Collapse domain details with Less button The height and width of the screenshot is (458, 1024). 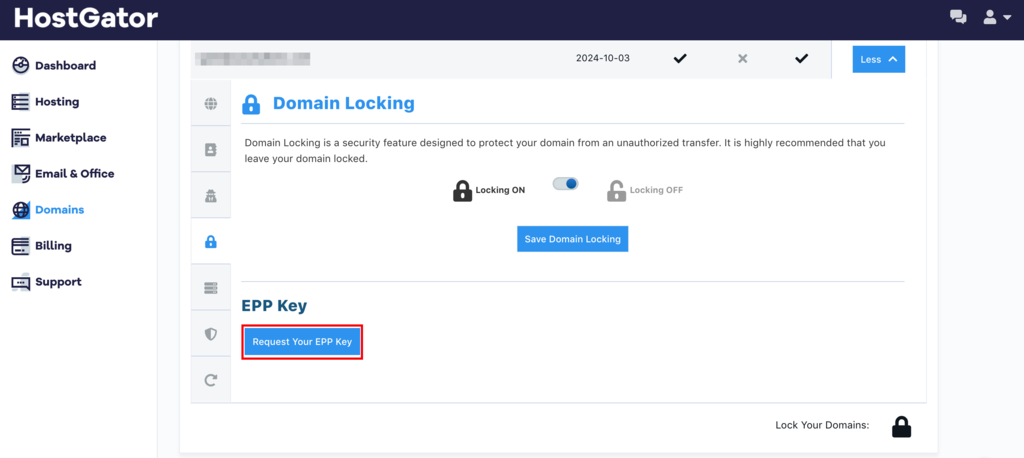[878, 59]
